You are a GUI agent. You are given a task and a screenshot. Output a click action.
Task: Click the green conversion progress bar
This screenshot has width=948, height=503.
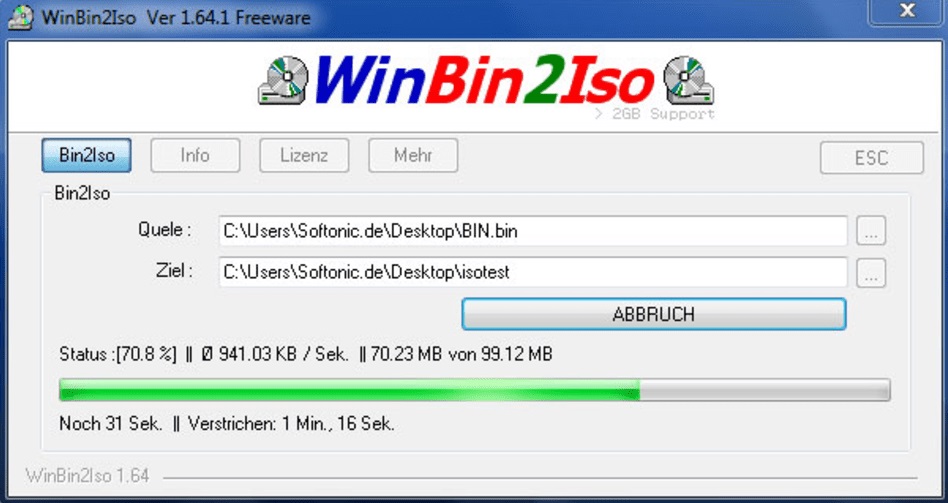pyautogui.click(x=475, y=390)
